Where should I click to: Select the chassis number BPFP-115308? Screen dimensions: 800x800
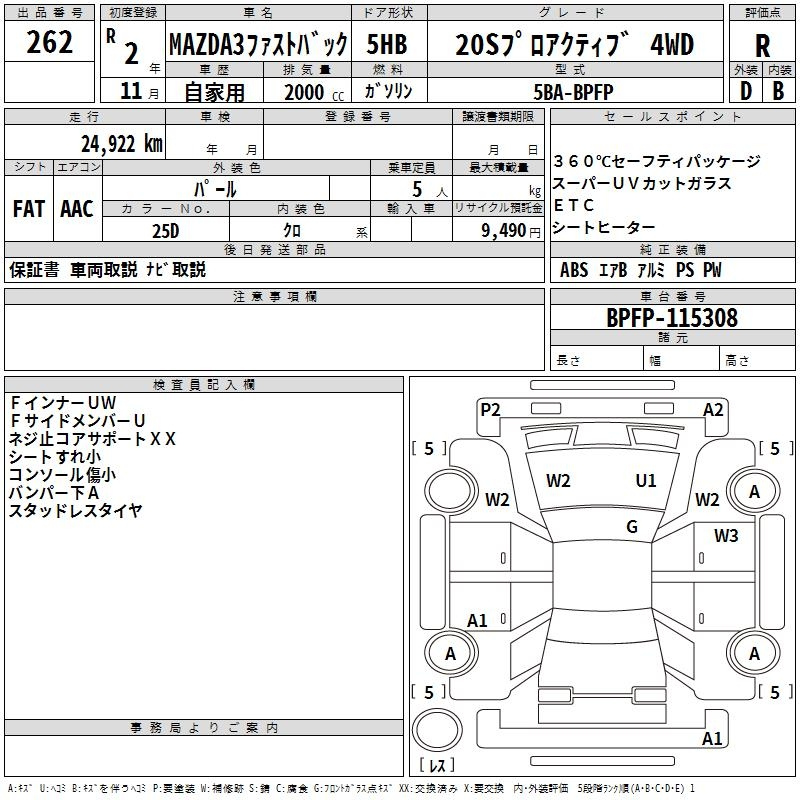(x=672, y=318)
